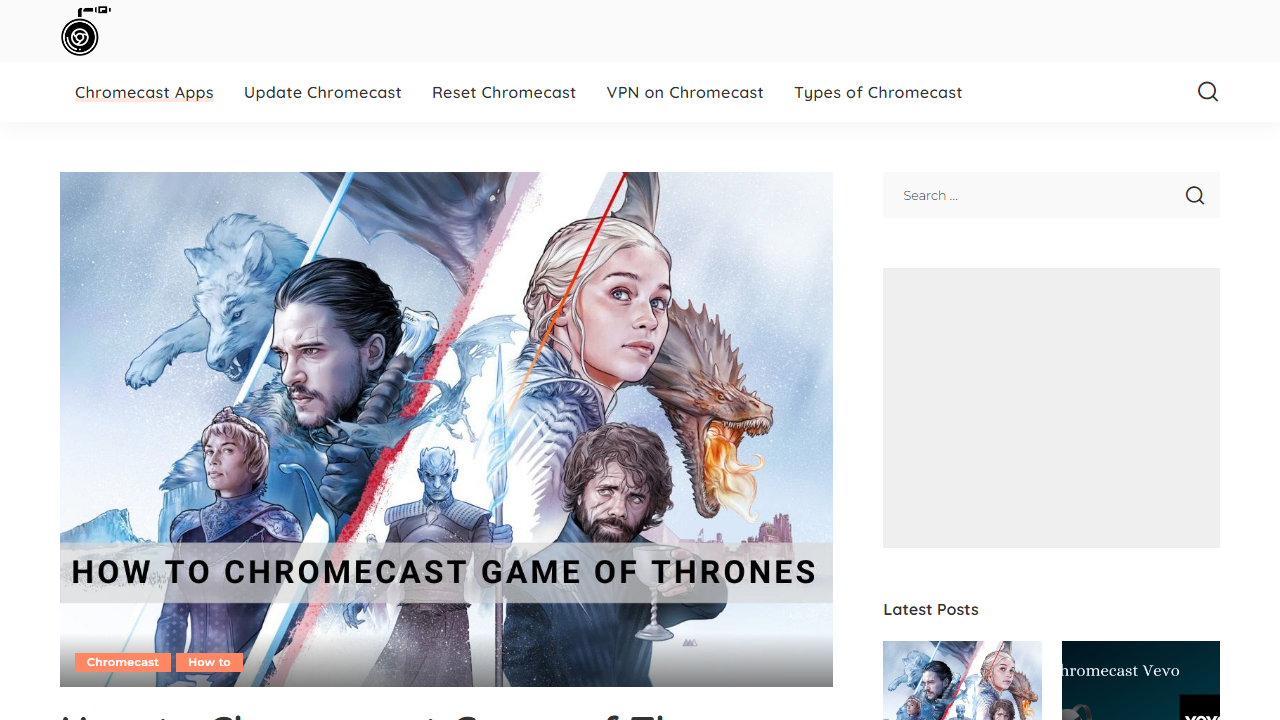Viewport: 1280px width, 720px height.
Task: Open the Chromecast Apps menu item
Action: (144, 92)
